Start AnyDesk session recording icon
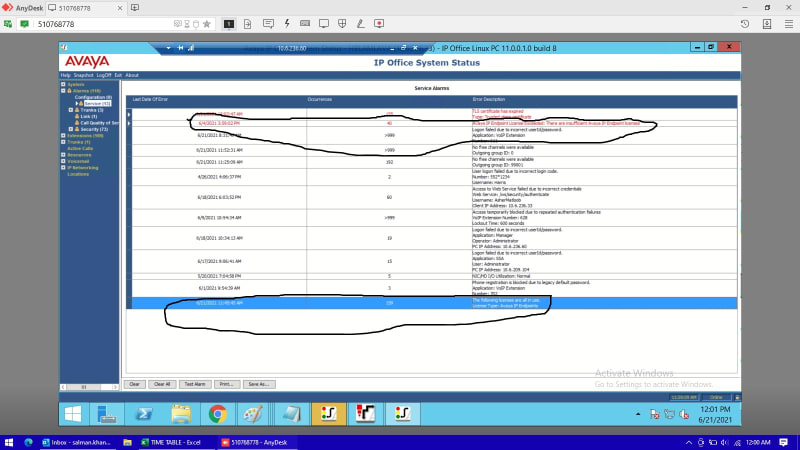Viewport: 800px width, 450px height. [379, 23]
